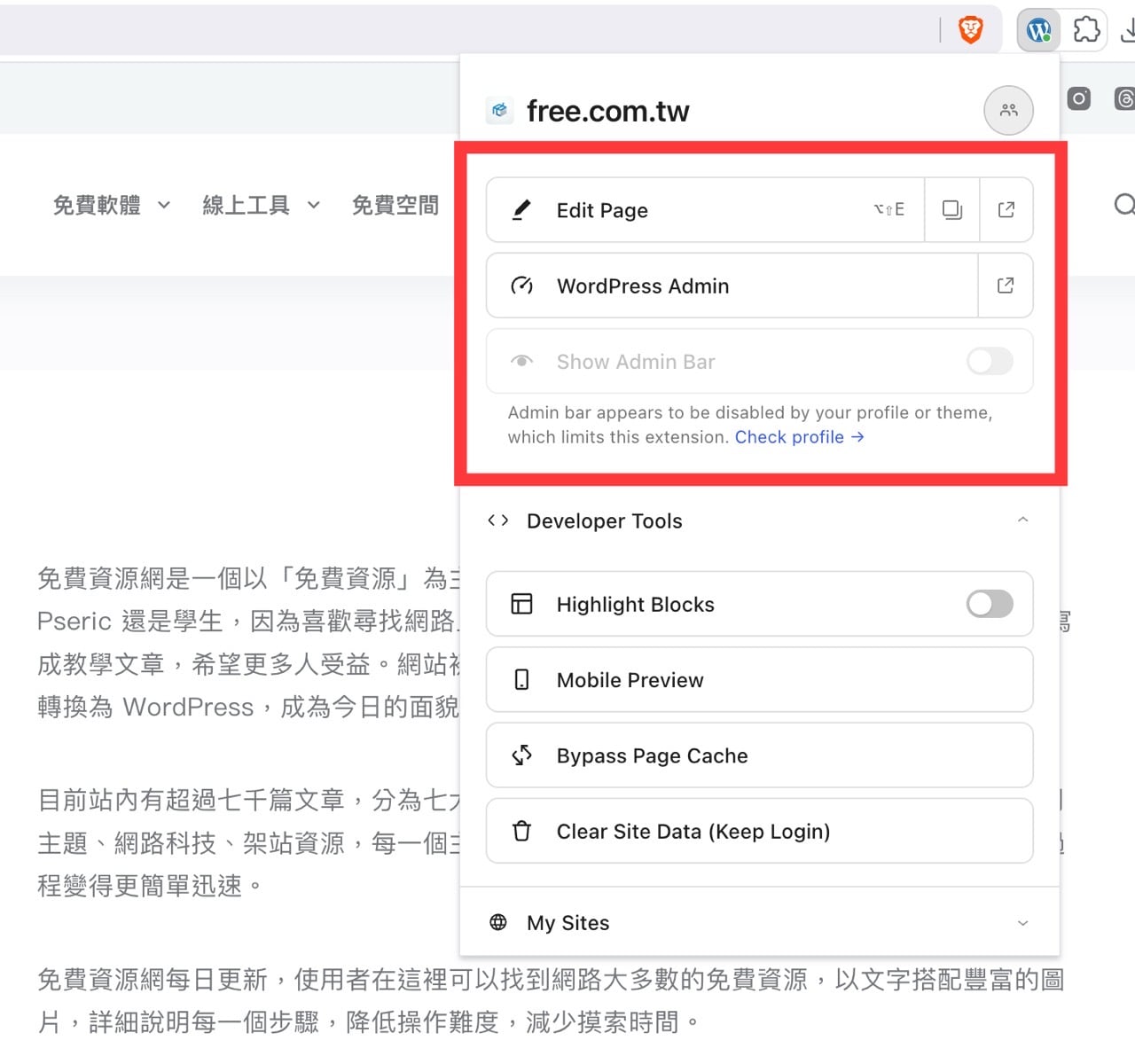Image resolution: width=1135 pixels, height=1064 pixels.
Task: Open Edit Page in new tab icon
Action: tap(1006, 210)
